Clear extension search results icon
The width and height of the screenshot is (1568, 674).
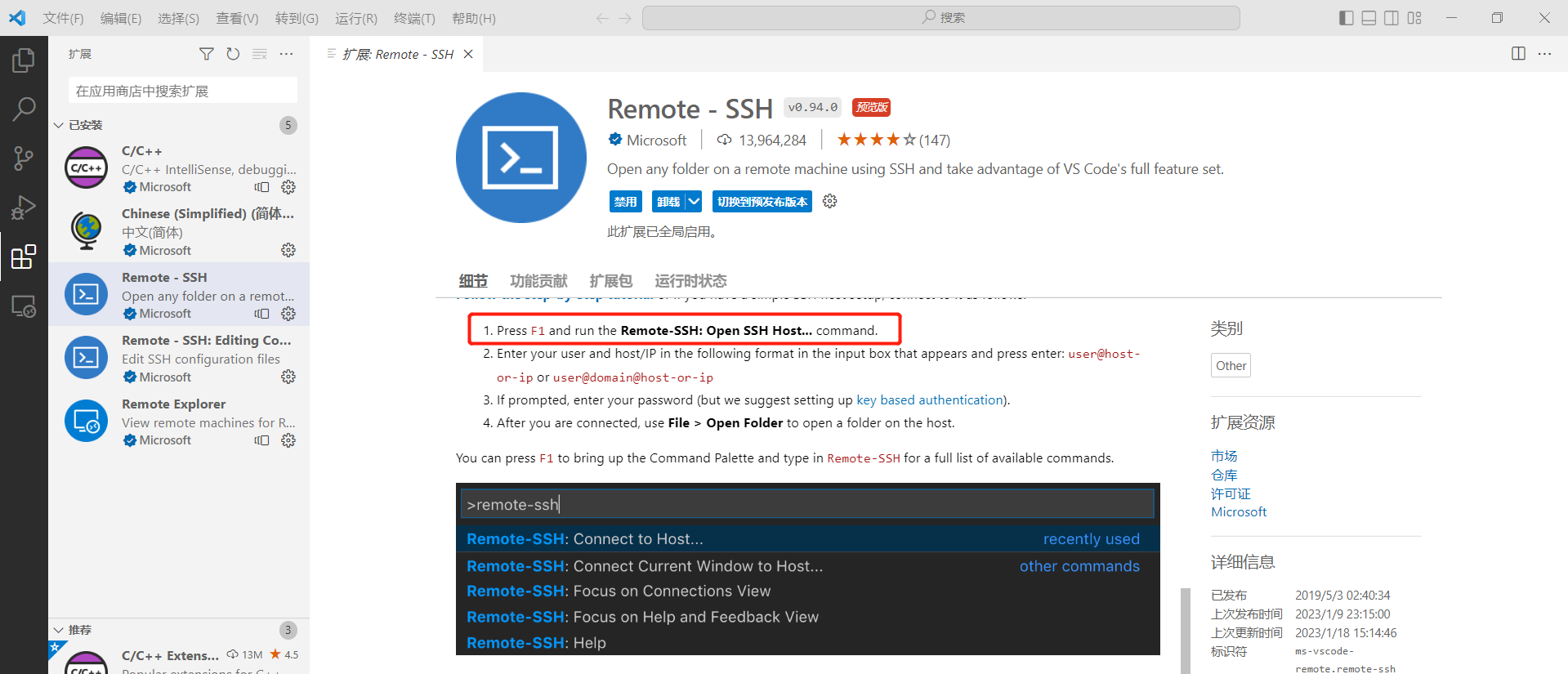(260, 54)
